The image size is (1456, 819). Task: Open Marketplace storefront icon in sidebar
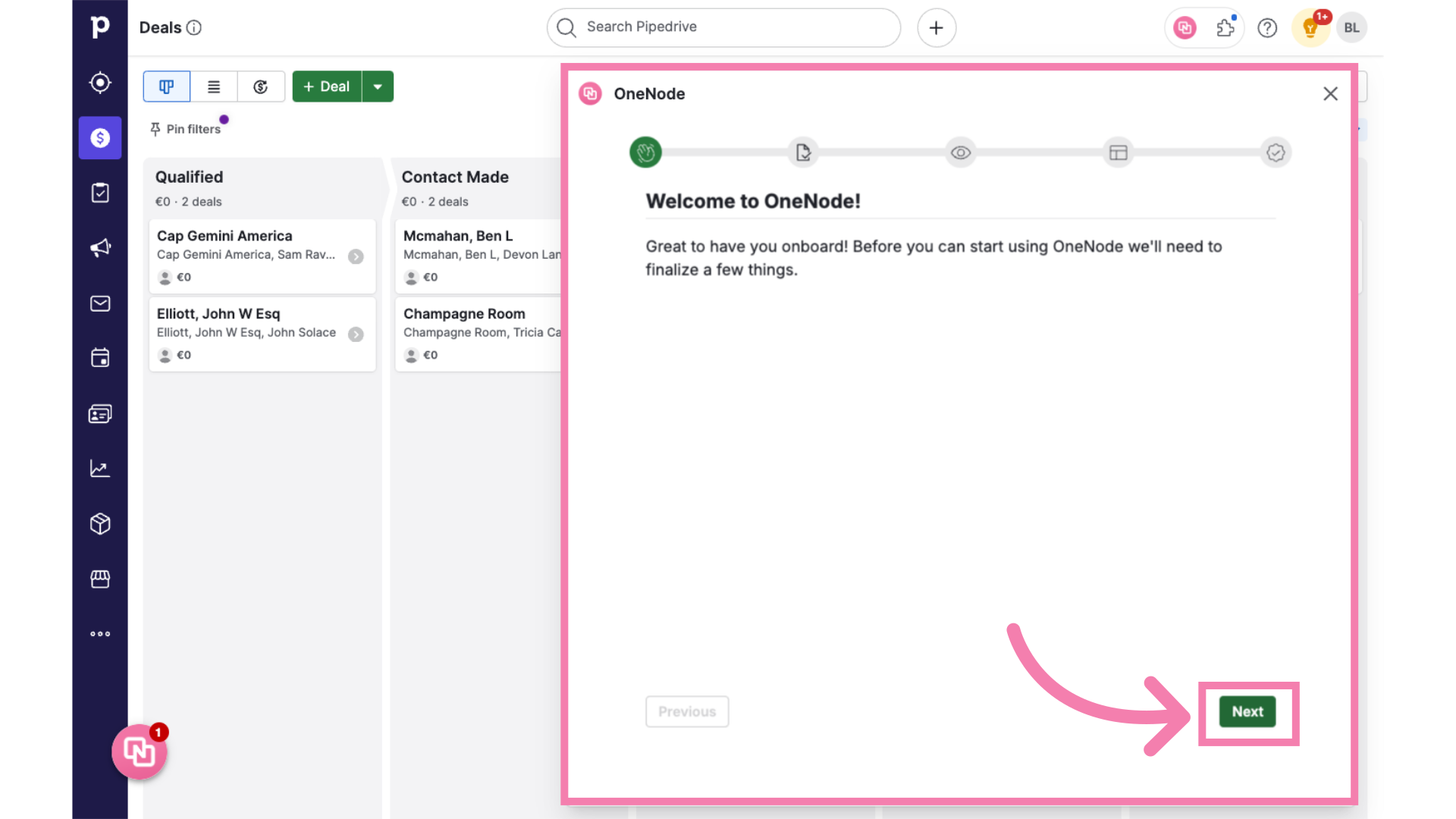pos(100,579)
